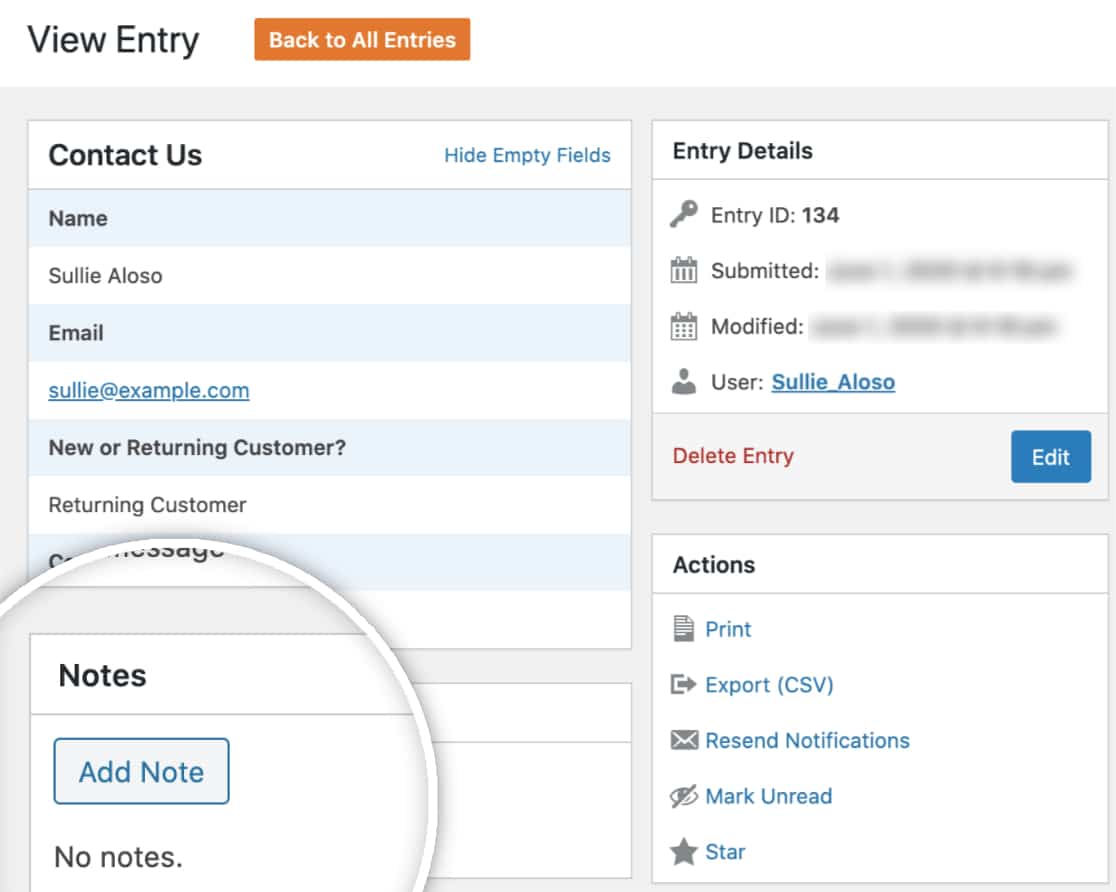Click the User person icon
Viewport: 1116px width, 892px height.
(684, 382)
